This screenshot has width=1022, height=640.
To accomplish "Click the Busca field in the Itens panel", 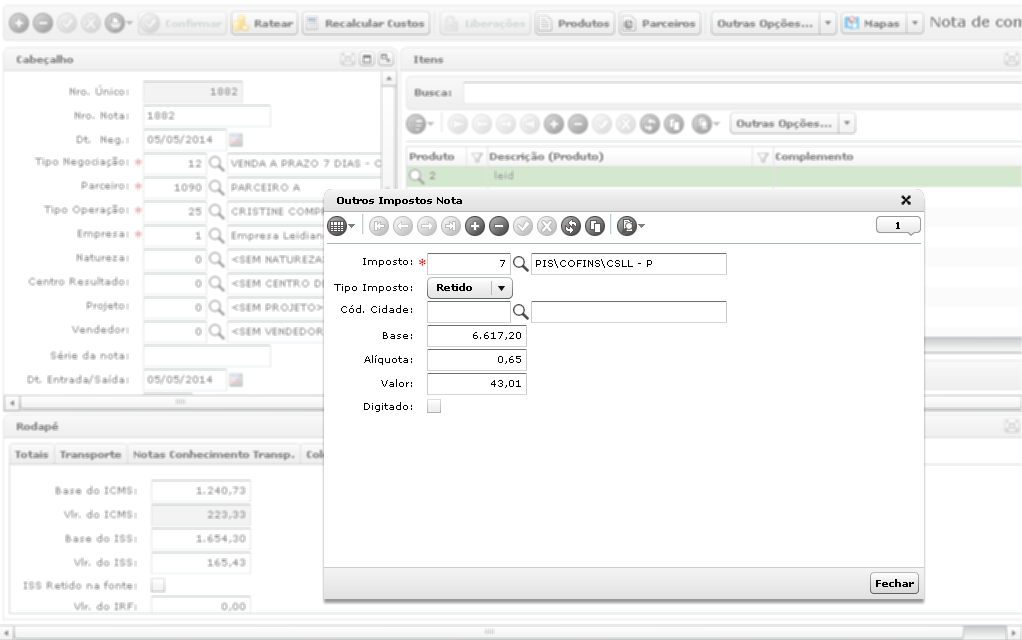I will click(742, 93).
